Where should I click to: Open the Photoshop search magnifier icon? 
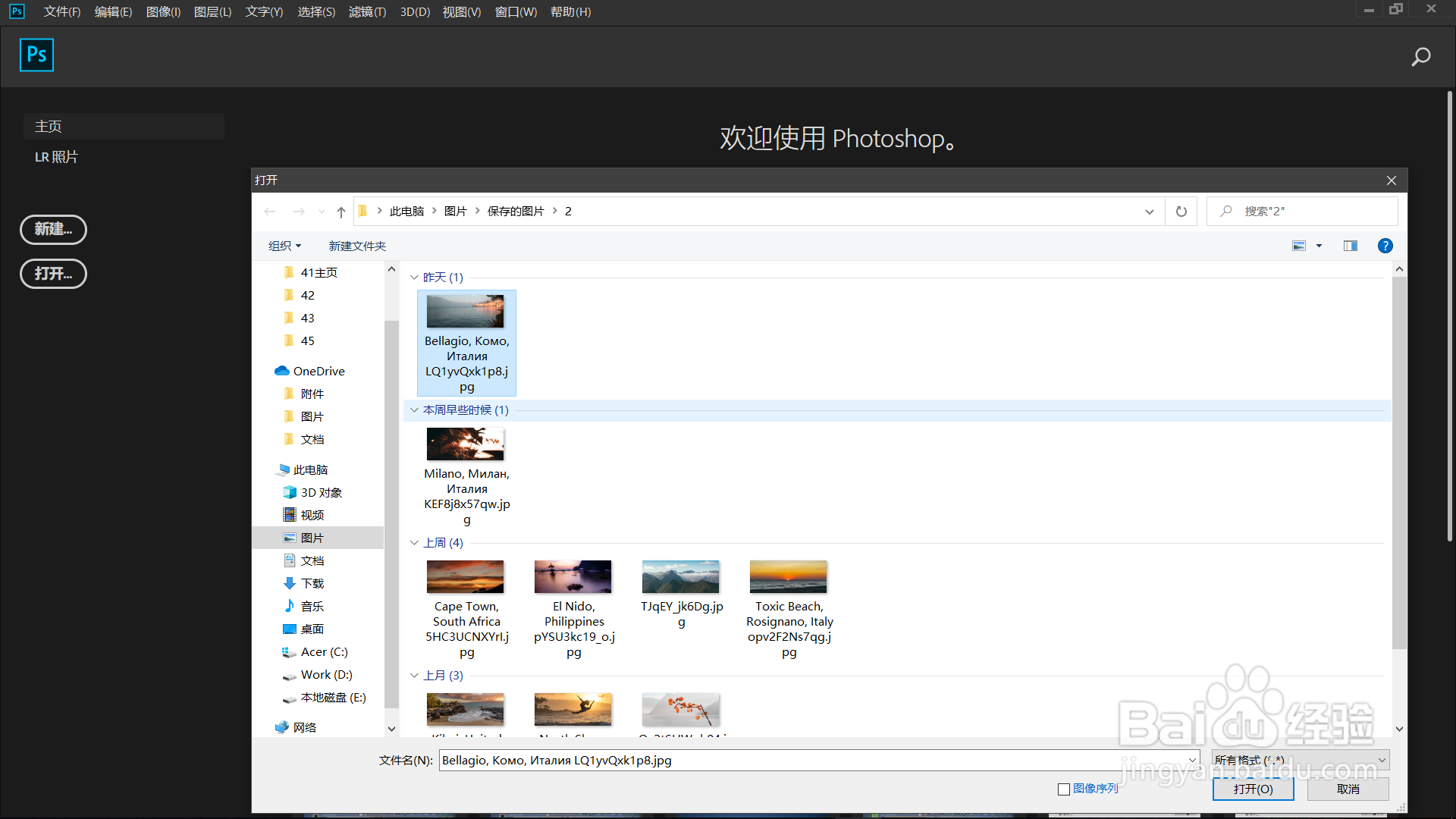coord(1420,57)
